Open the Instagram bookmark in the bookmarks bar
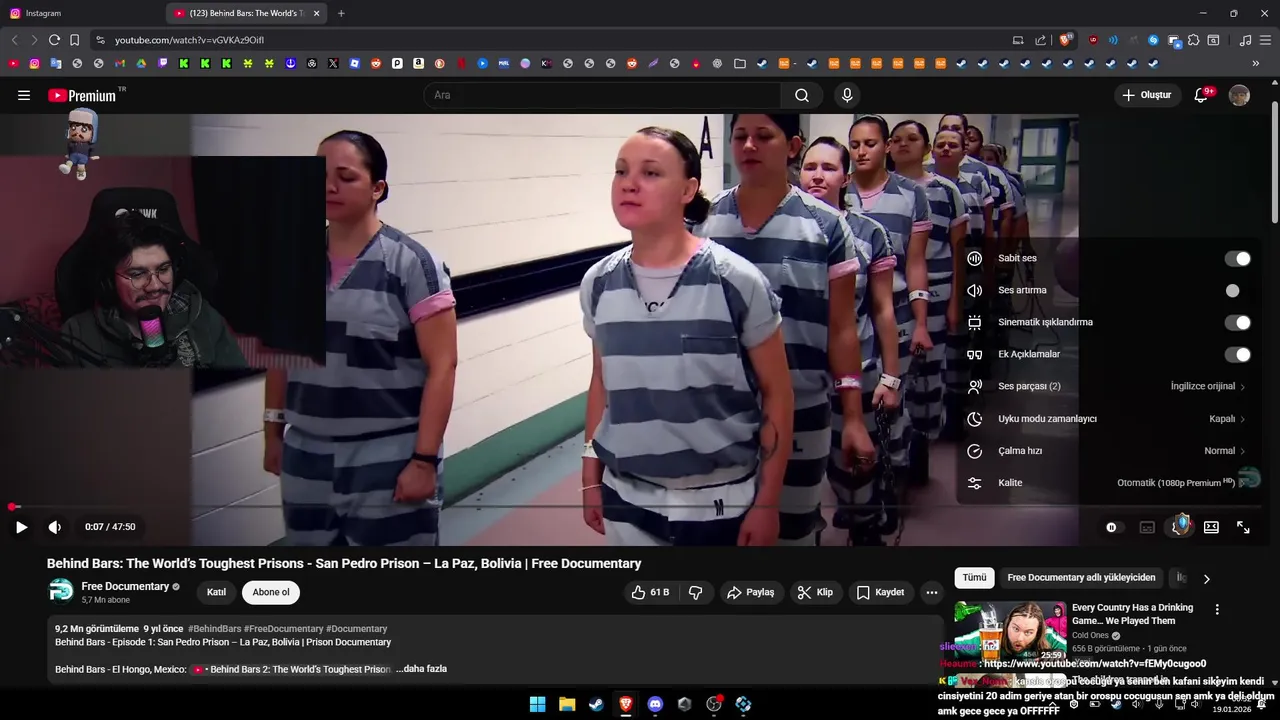The width and height of the screenshot is (1280, 720). coord(34,63)
